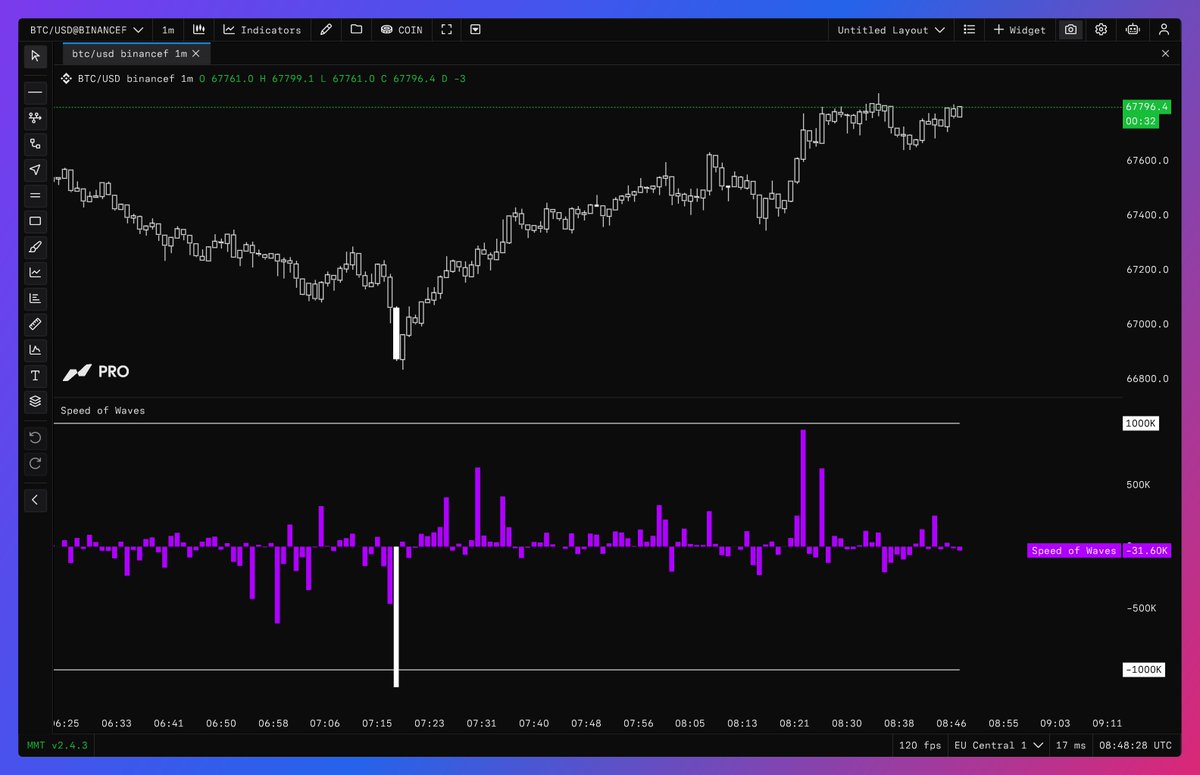Image resolution: width=1200 pixels, height=775 pixels.
Task: Open the list view icon
Action: pyautogui.click(x=968, y=30)
